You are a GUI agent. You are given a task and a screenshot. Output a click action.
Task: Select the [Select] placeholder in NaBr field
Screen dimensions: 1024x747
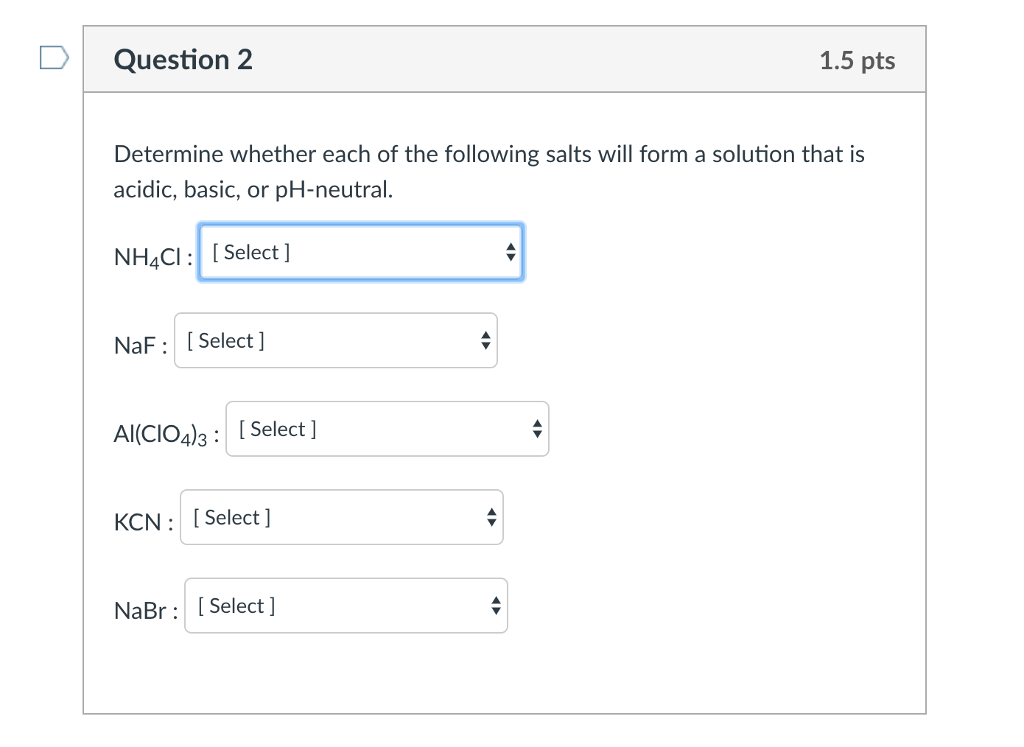(x=236, y=605)
